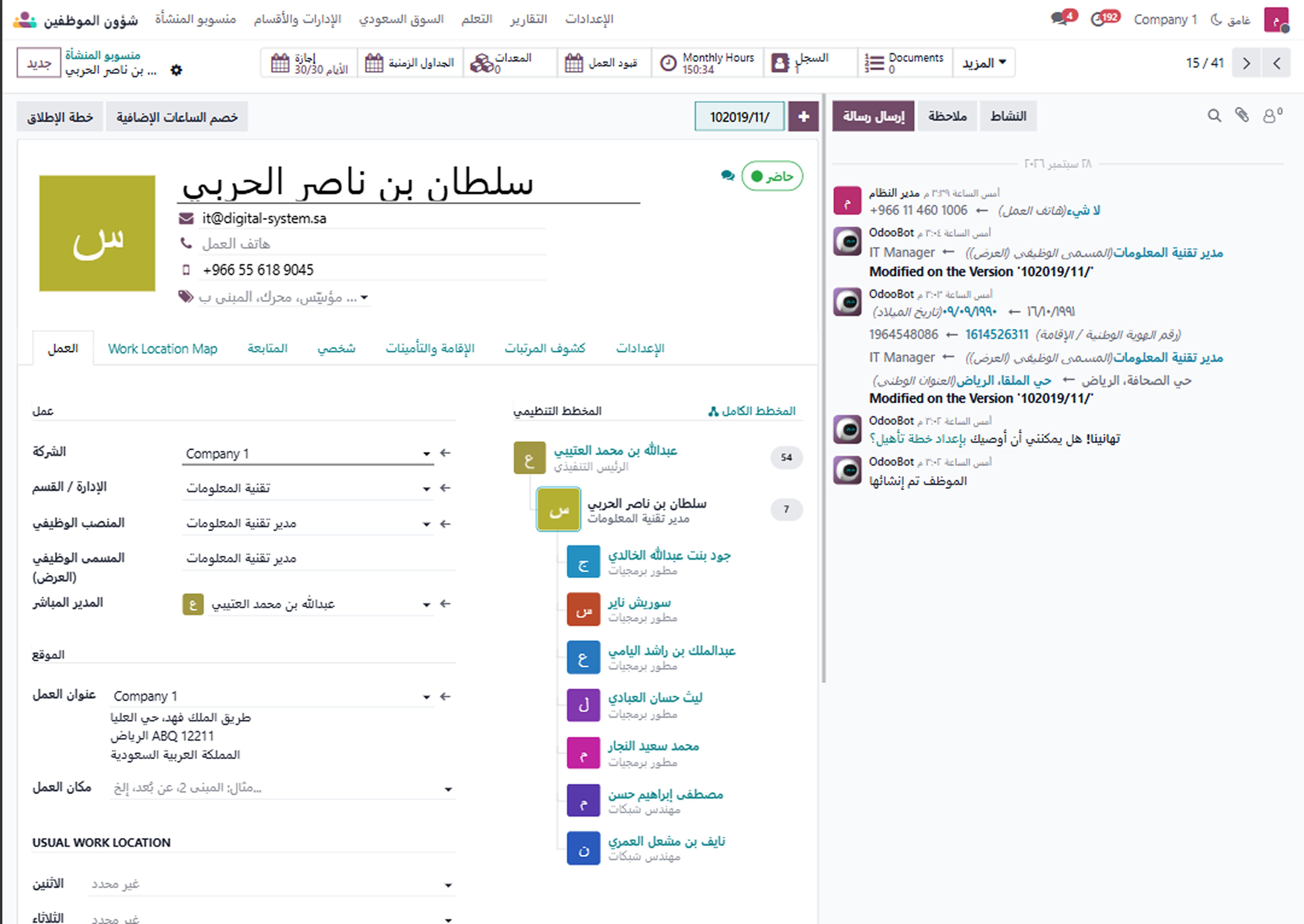This screenshot has height=924, width=1304.
Task: Switch to the form's الإعدادات tab
Action: (x=640, y=349)
